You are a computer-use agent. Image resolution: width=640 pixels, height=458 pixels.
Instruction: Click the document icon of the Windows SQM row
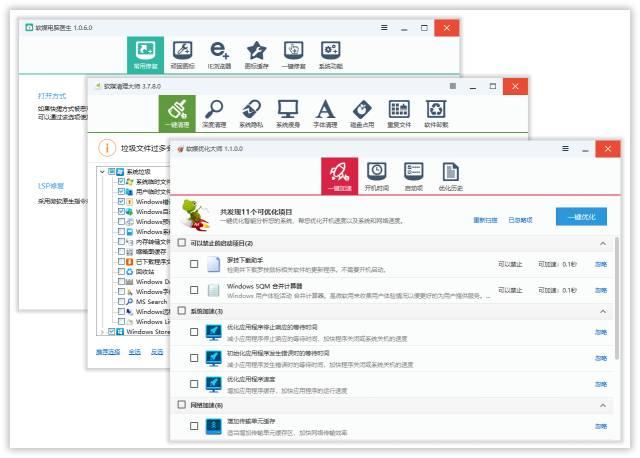click(x=213, y=290)
